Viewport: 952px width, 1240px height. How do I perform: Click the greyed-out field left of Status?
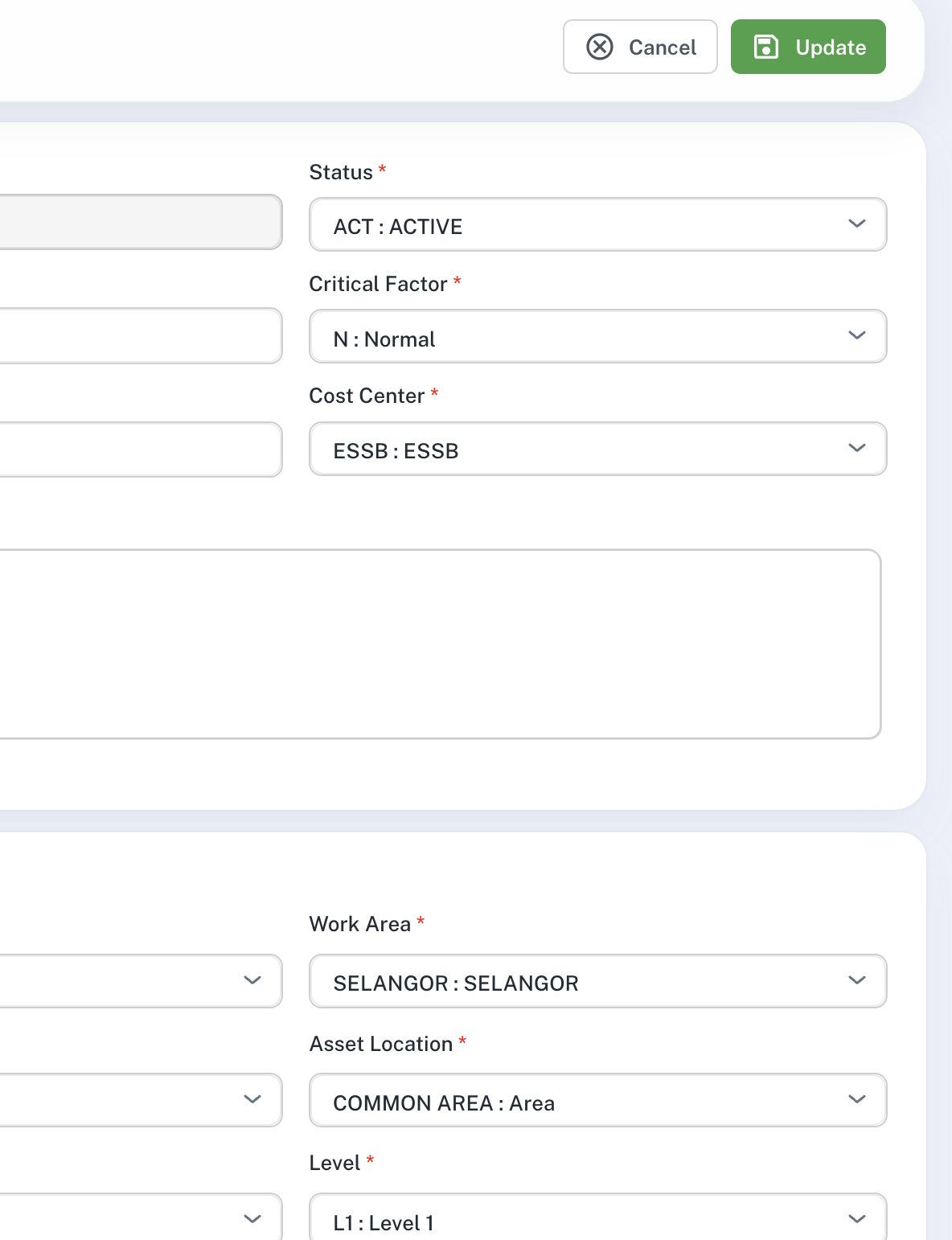point(139,223)
